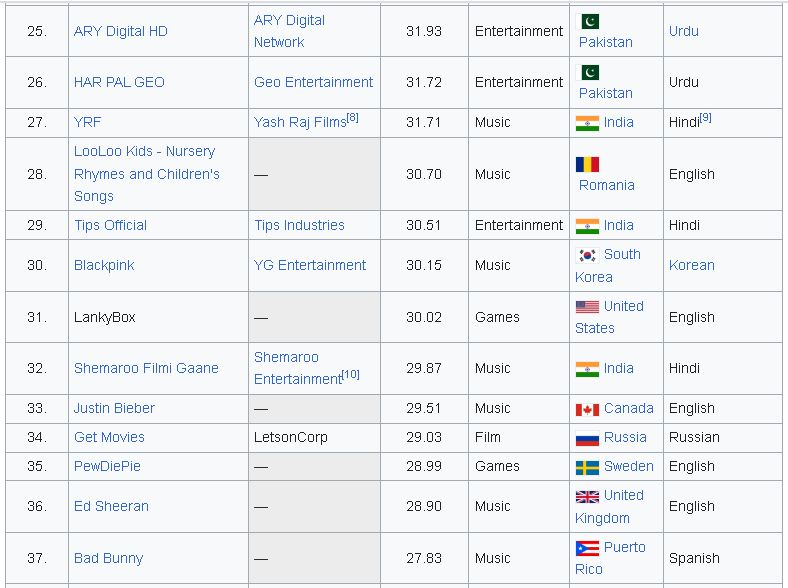Open footnote reference 8 next to Yash Raj Films
This screenshot has width=788, height=588.
point(352,118)
